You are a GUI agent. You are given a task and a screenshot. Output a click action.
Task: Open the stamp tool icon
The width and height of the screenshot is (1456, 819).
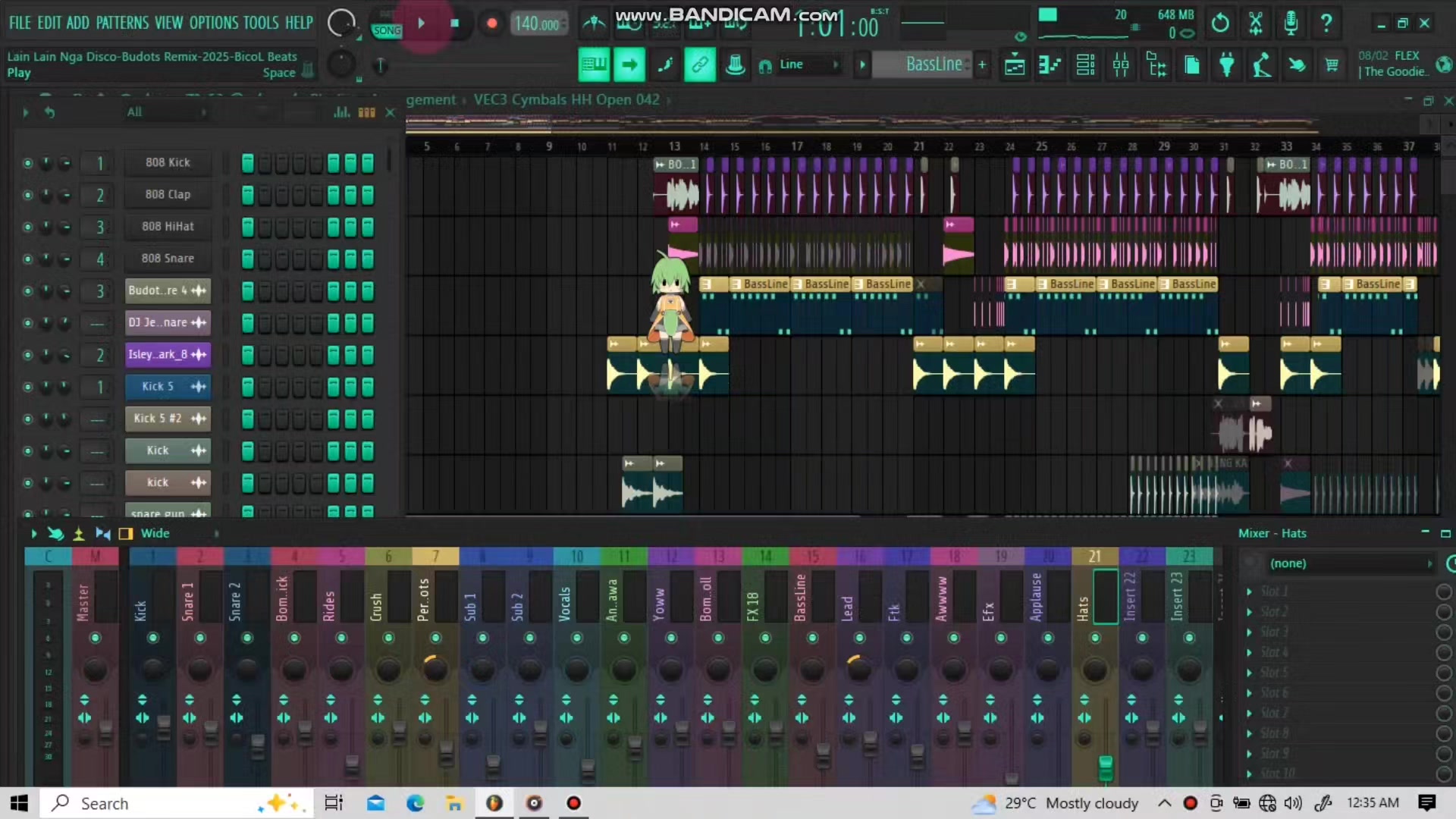pos(735,65)
